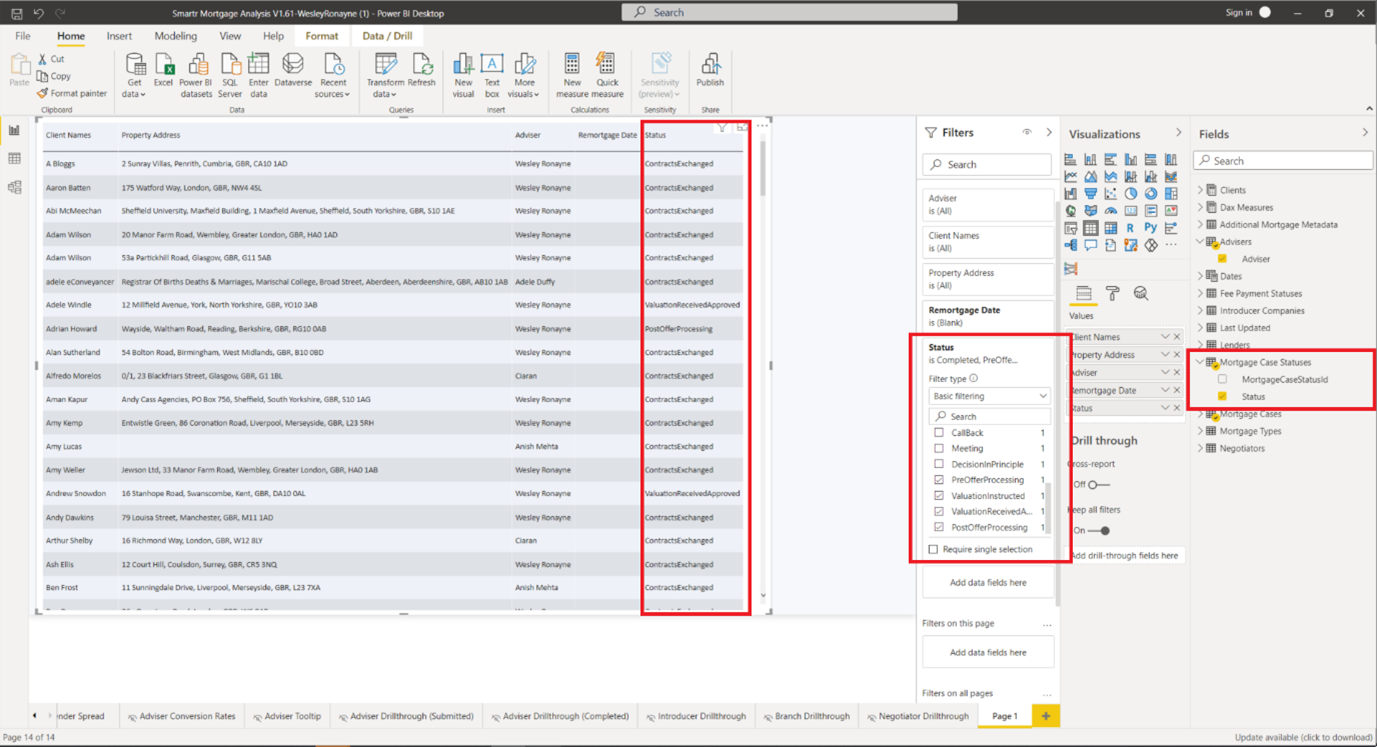Click Sign in at top right
The image size is (1377, 747).
(1239, 13)
